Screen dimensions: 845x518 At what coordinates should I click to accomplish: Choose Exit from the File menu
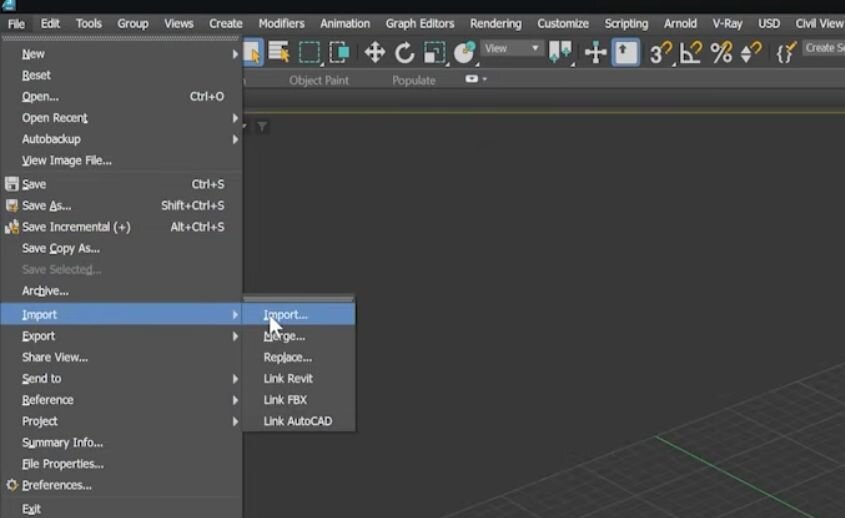point(121,508)
